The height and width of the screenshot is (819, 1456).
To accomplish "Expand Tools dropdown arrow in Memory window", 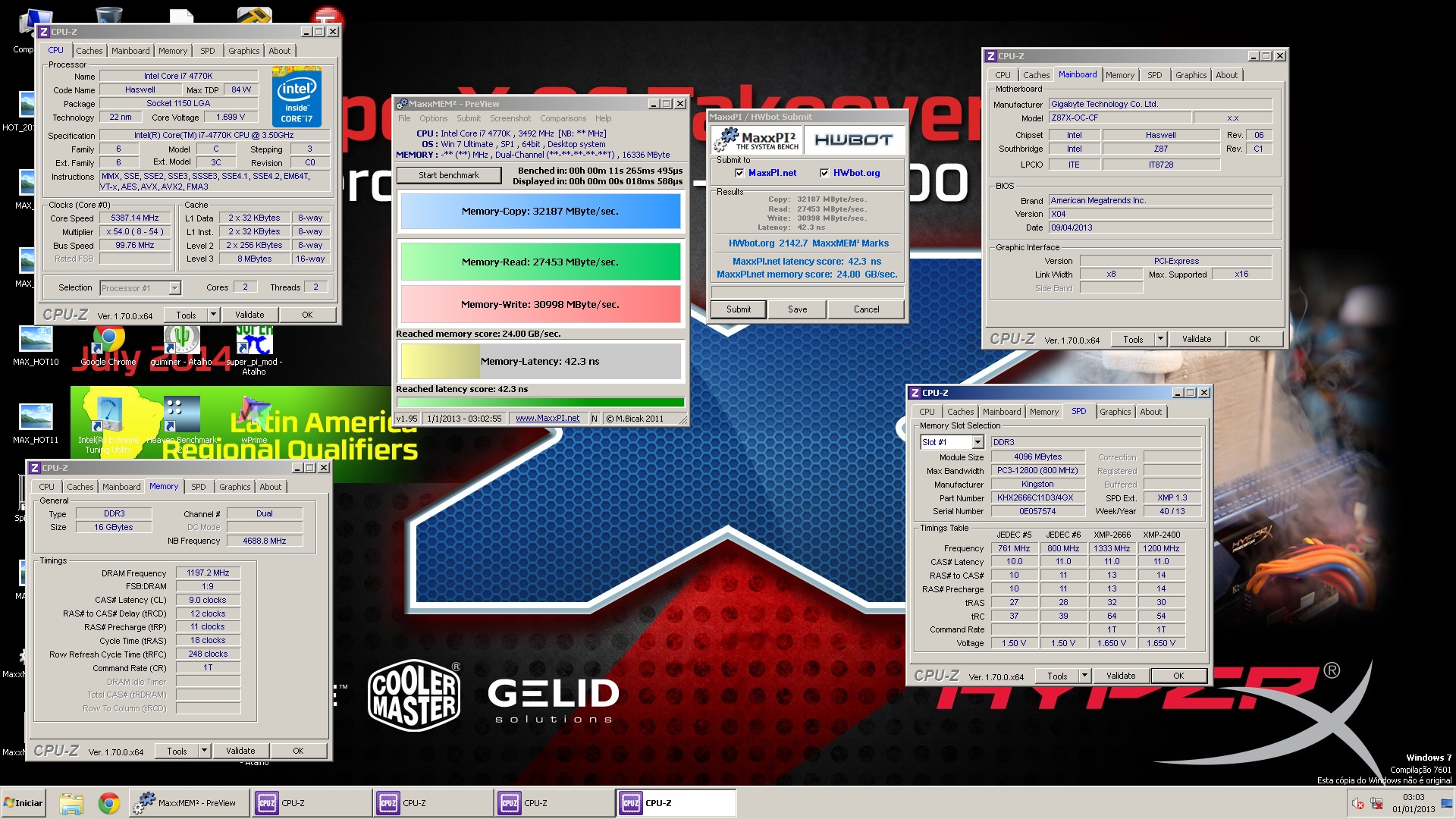I will coord(204,751).
